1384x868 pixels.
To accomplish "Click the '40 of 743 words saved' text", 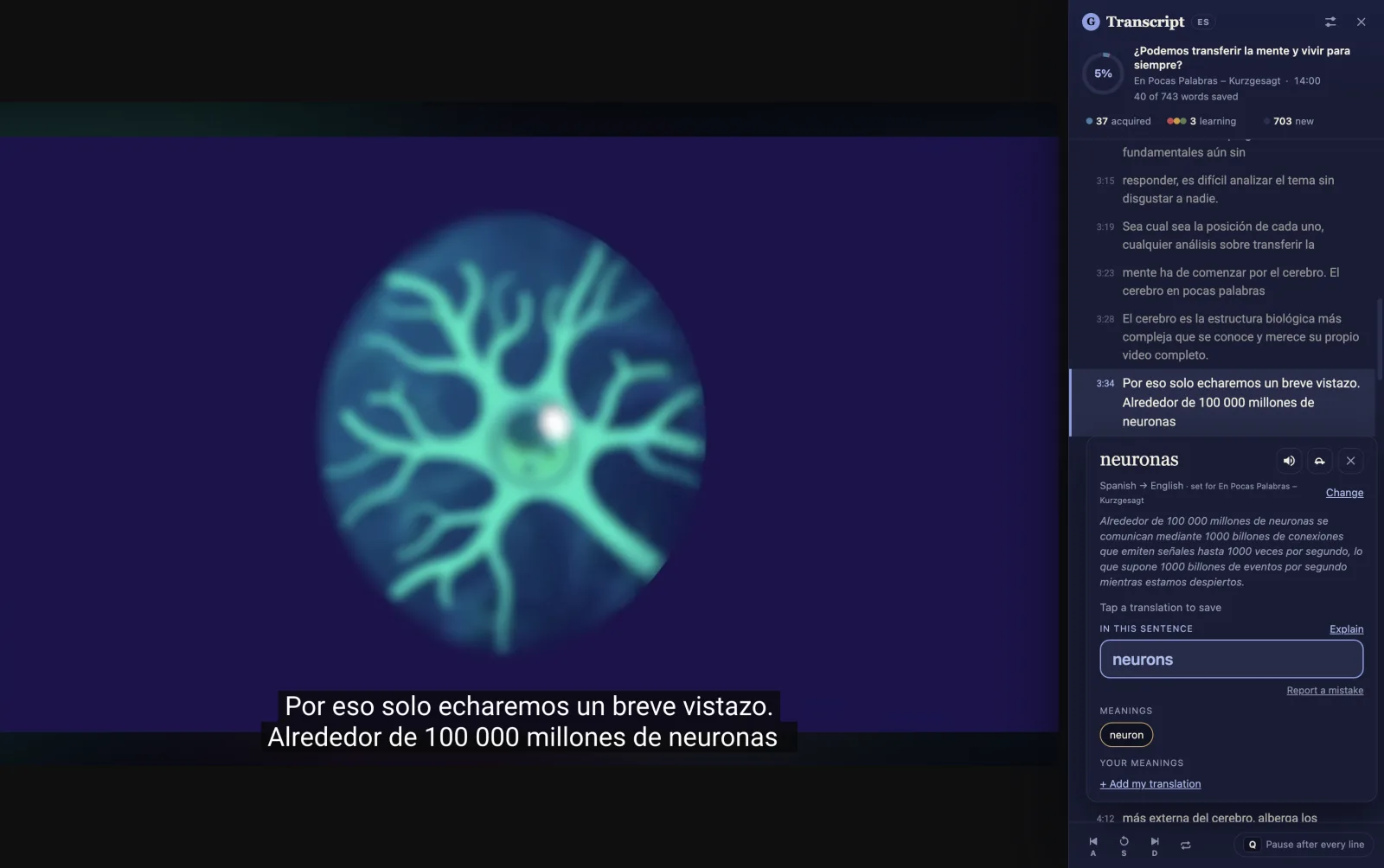I will click(1186, 97).
